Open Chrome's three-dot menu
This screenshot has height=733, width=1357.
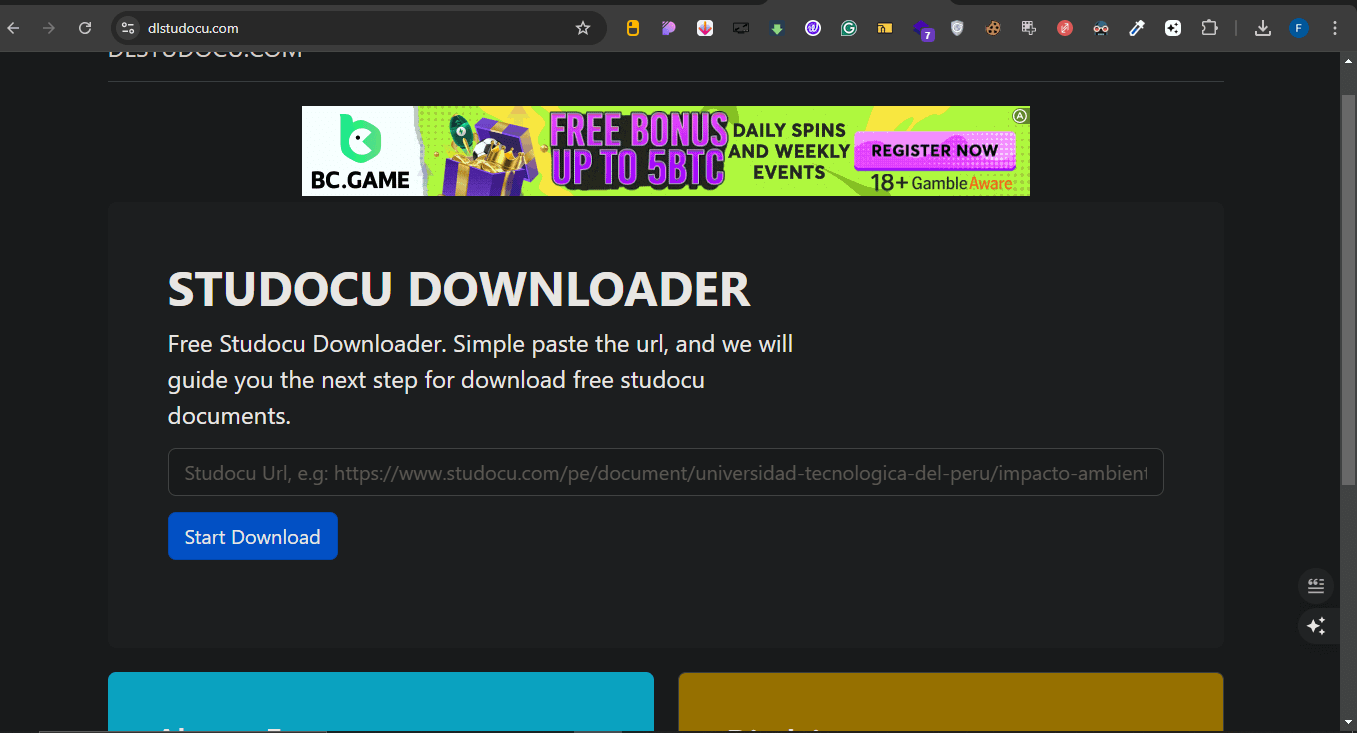pos(1337,28)
